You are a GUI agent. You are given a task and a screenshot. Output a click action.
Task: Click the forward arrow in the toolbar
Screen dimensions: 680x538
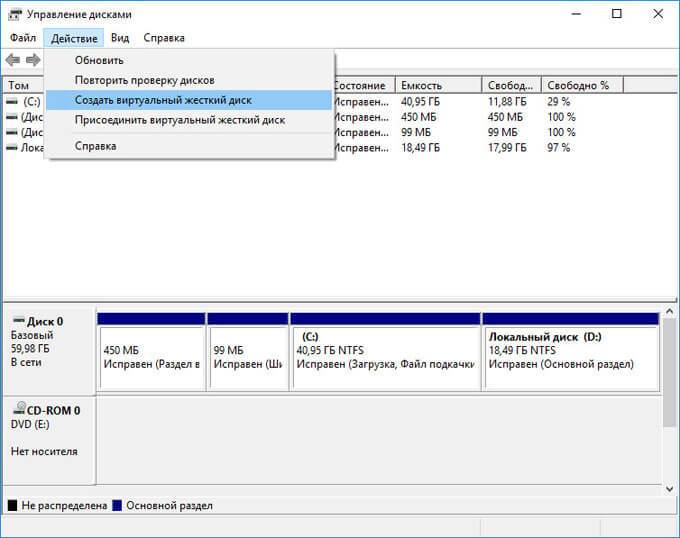pyautogui.click(x=33, y=60)
